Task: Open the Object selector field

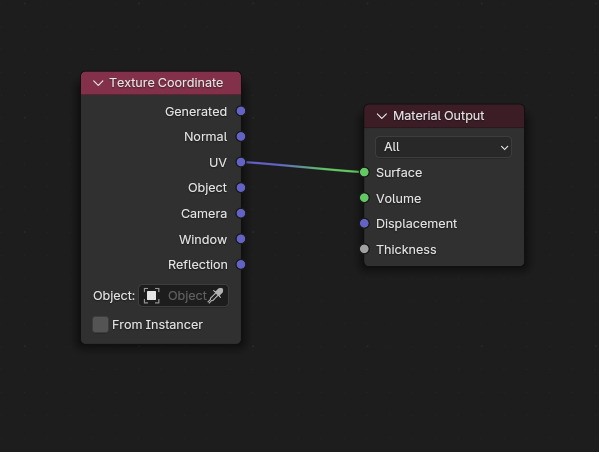Action: (x=183, y=296)
